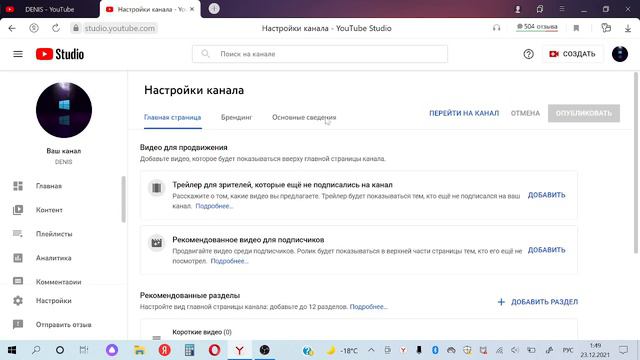The height and width of the screenshot is (360, 640).
Task: Click the Bluetooth tray icon
Action: (x=435, y=350)
